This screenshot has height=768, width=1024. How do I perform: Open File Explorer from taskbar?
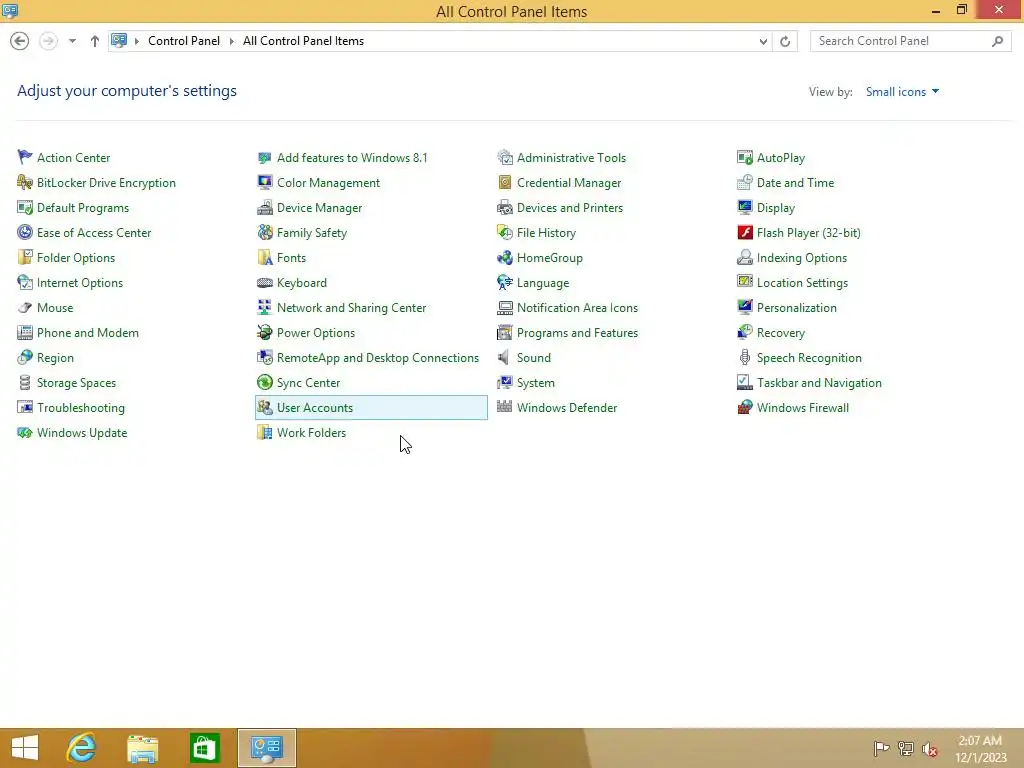click(x=142, y=748)
